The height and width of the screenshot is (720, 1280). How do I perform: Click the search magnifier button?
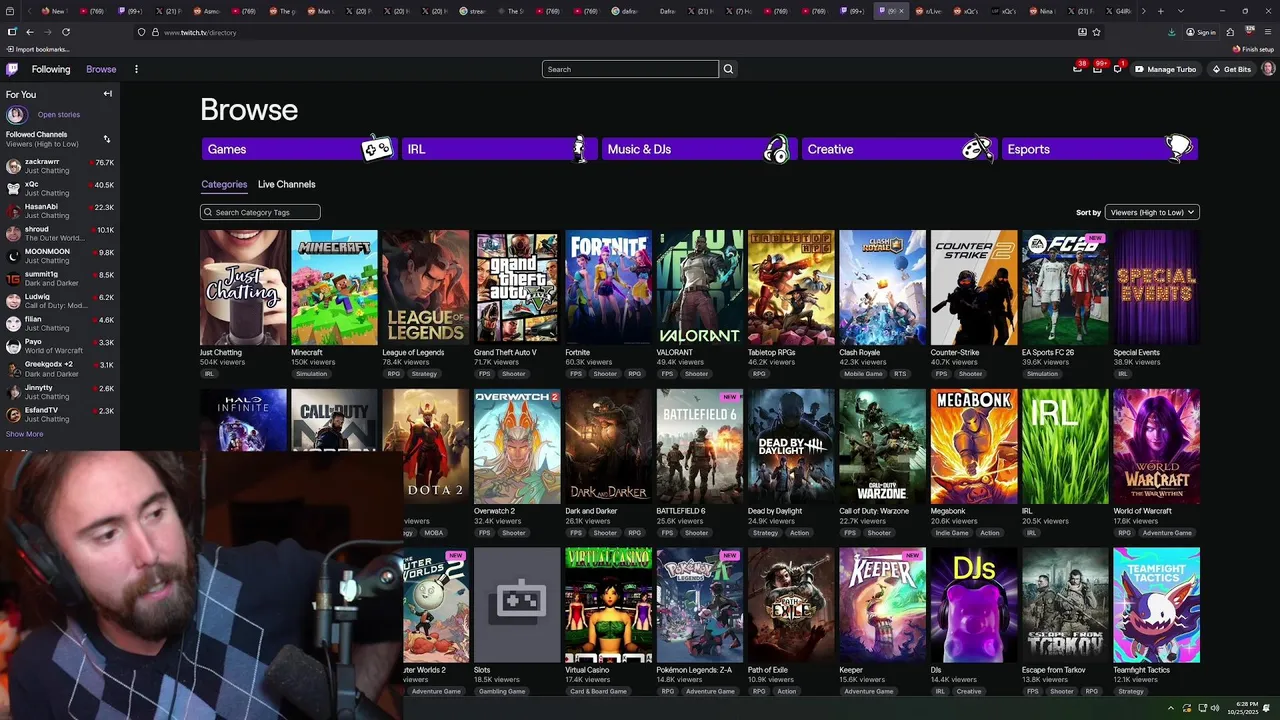[x=728, y=69]
